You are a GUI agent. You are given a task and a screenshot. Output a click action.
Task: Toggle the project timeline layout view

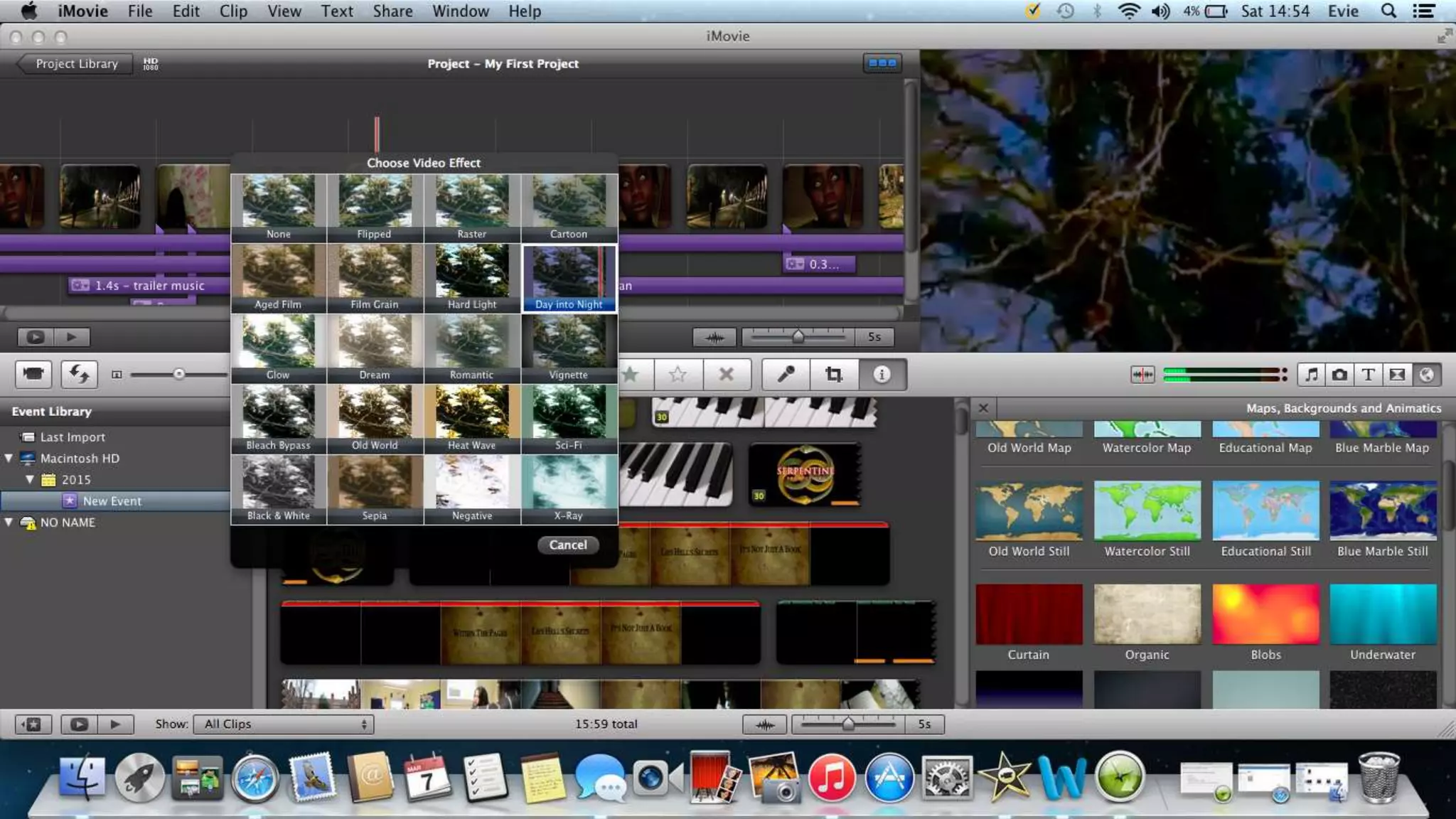point(882,63)
